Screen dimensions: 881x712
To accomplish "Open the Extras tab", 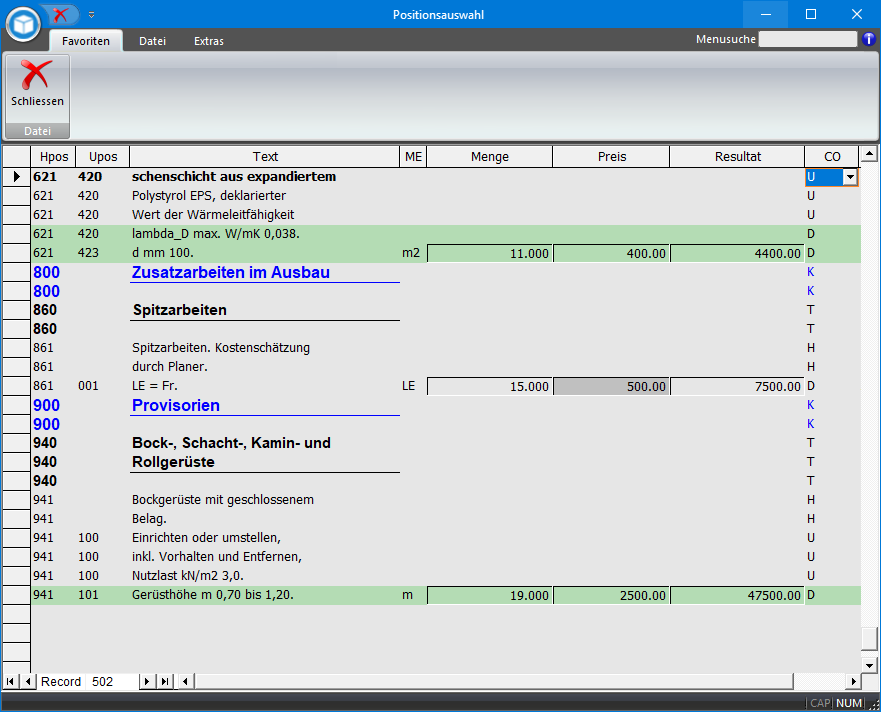I will click(x=209, y=41).
